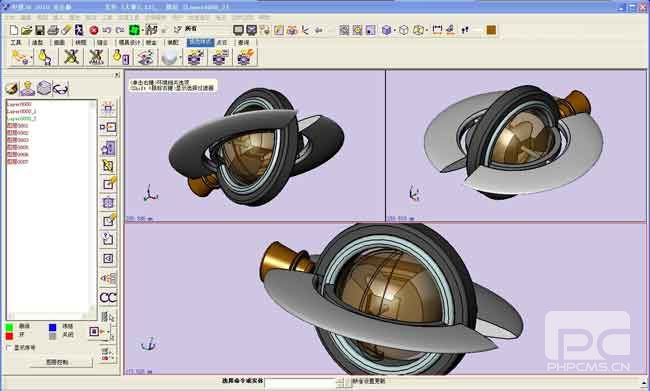Select layer 图层0001 in the list
The height and width of the screenshot is (391, 650).
pos(18,125)
